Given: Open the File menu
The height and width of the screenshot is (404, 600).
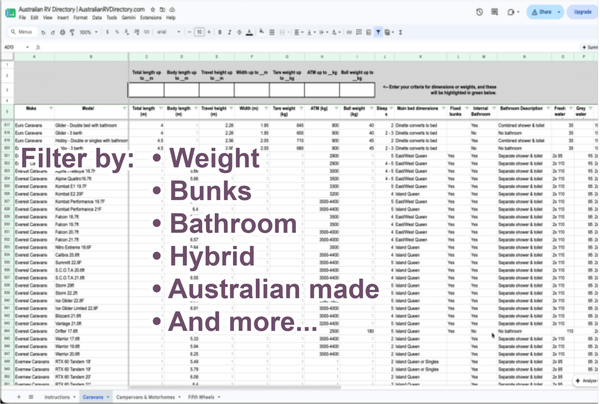Looking at the screenshot, I should click(22, 18).
